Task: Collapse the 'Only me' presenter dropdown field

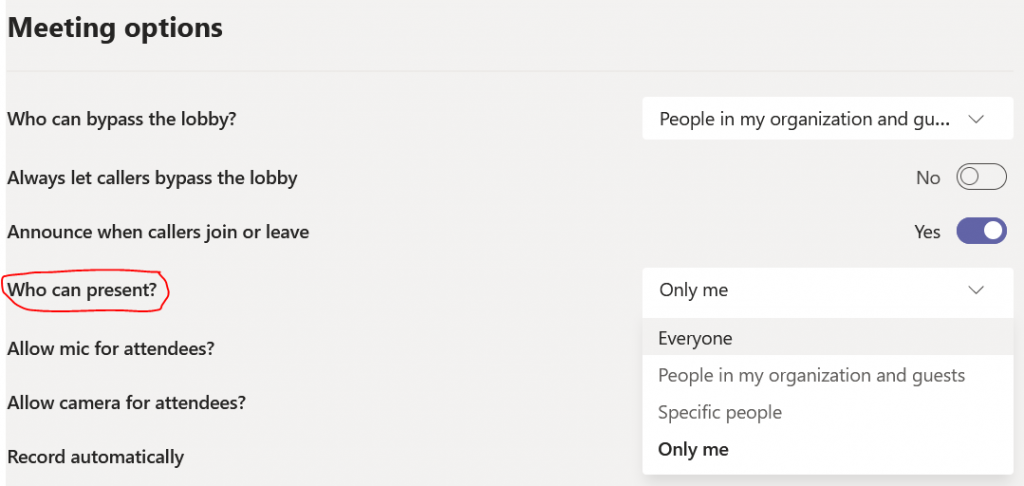Action: click(x=820, y=290)
